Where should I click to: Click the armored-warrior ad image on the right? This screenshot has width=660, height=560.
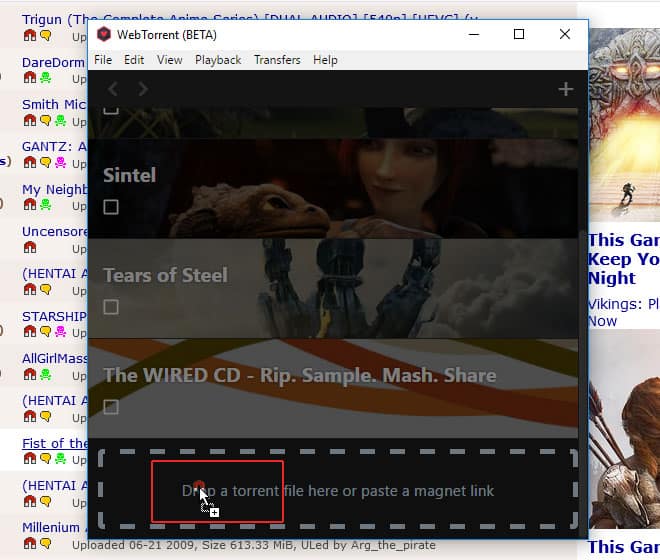tap(624, 125)
